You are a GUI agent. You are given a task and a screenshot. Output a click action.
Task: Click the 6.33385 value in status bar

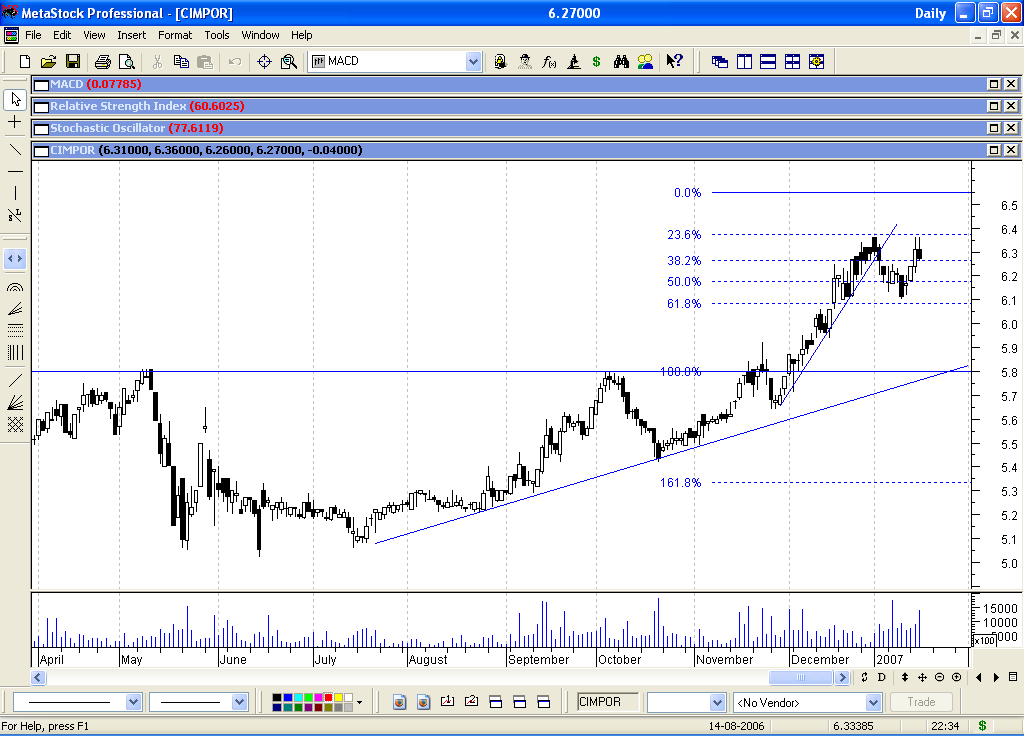point(853,726)
